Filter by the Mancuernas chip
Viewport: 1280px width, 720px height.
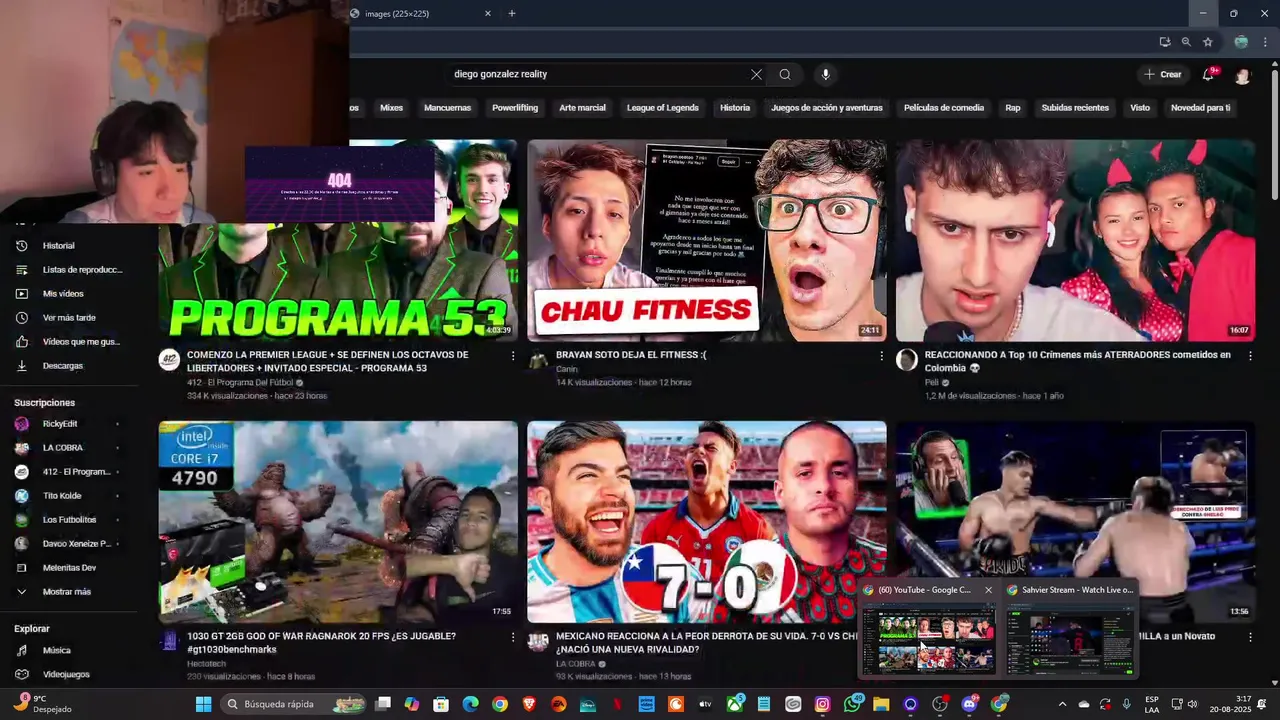[447, 108]
